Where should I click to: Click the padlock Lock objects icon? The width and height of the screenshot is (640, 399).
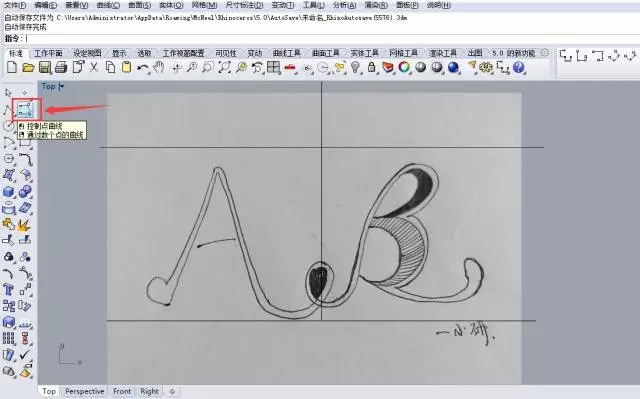pyautogui.click(x=371, y=67)
